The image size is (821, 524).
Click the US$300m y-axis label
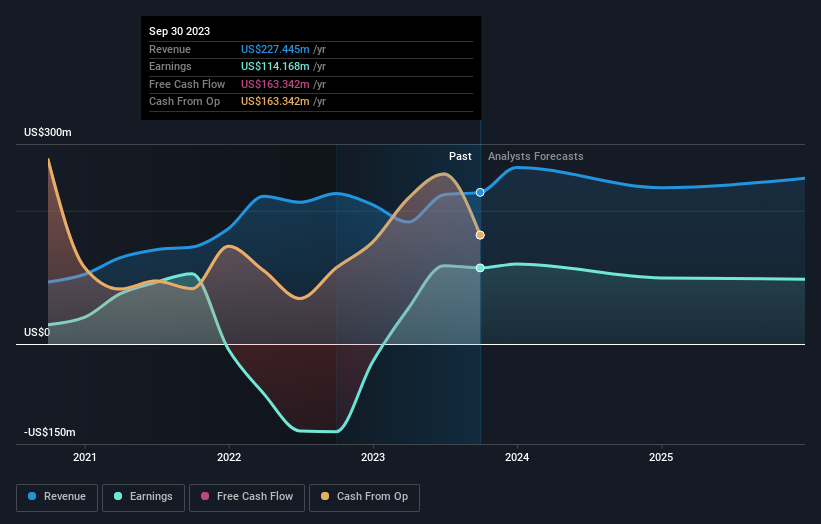coord(48,132)
